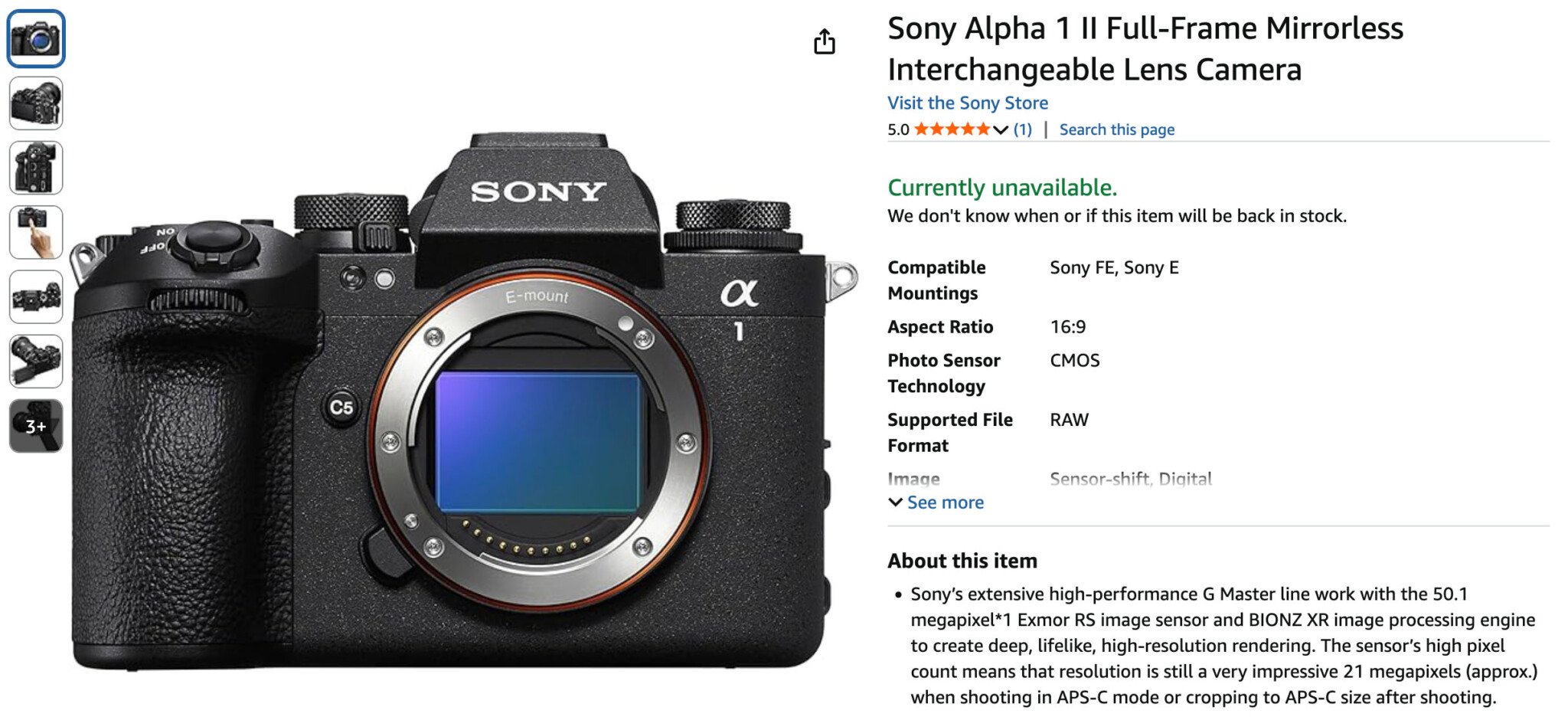Visit the Sony Store link
1568x717 pixels.
(x=968, y=103)
